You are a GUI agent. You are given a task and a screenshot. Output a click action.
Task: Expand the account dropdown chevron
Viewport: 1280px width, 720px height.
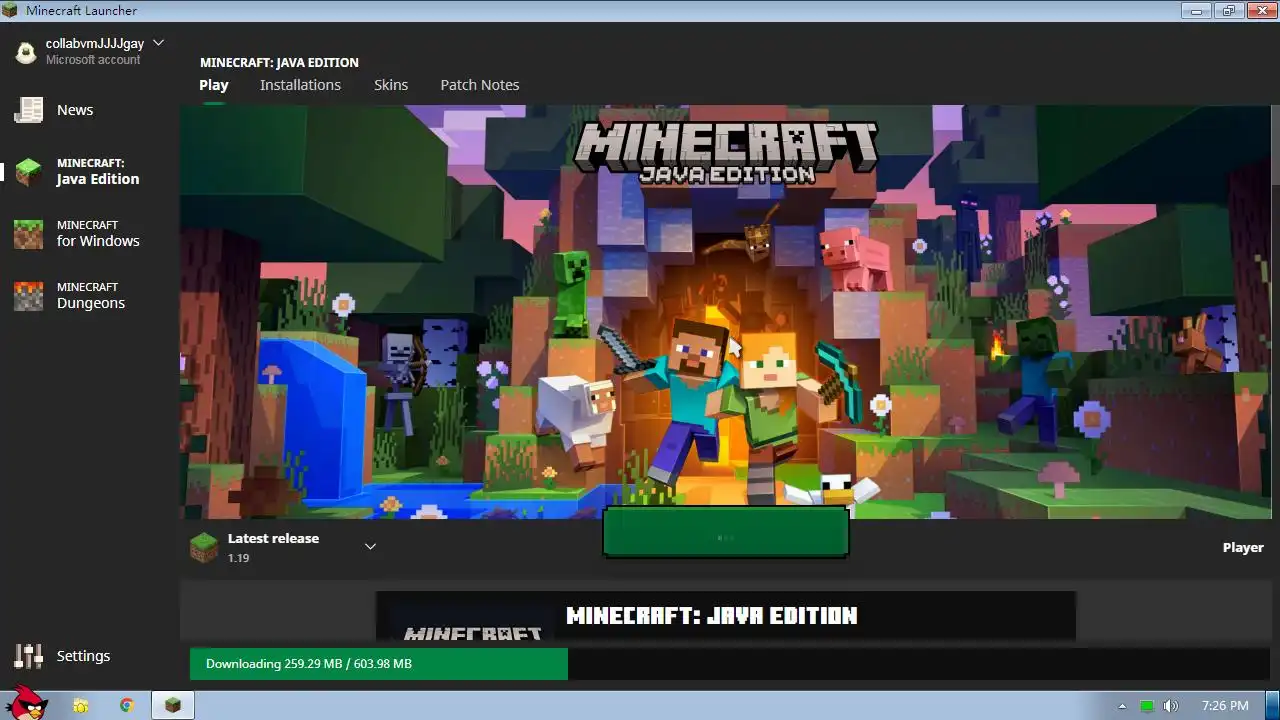tap(158, 43)
